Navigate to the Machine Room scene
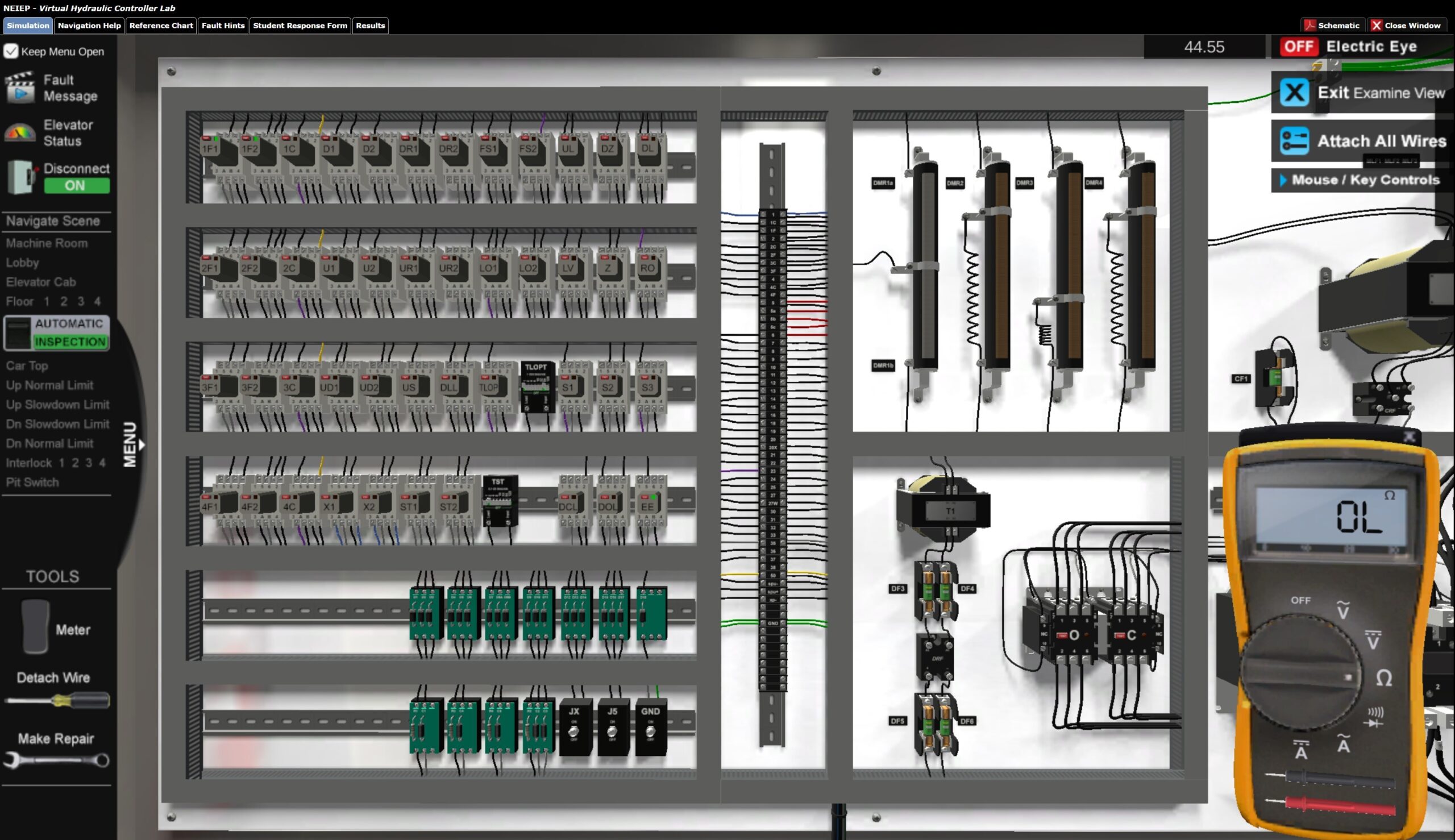The width and height of the screenshot is (1455, 840). (47, 243)
